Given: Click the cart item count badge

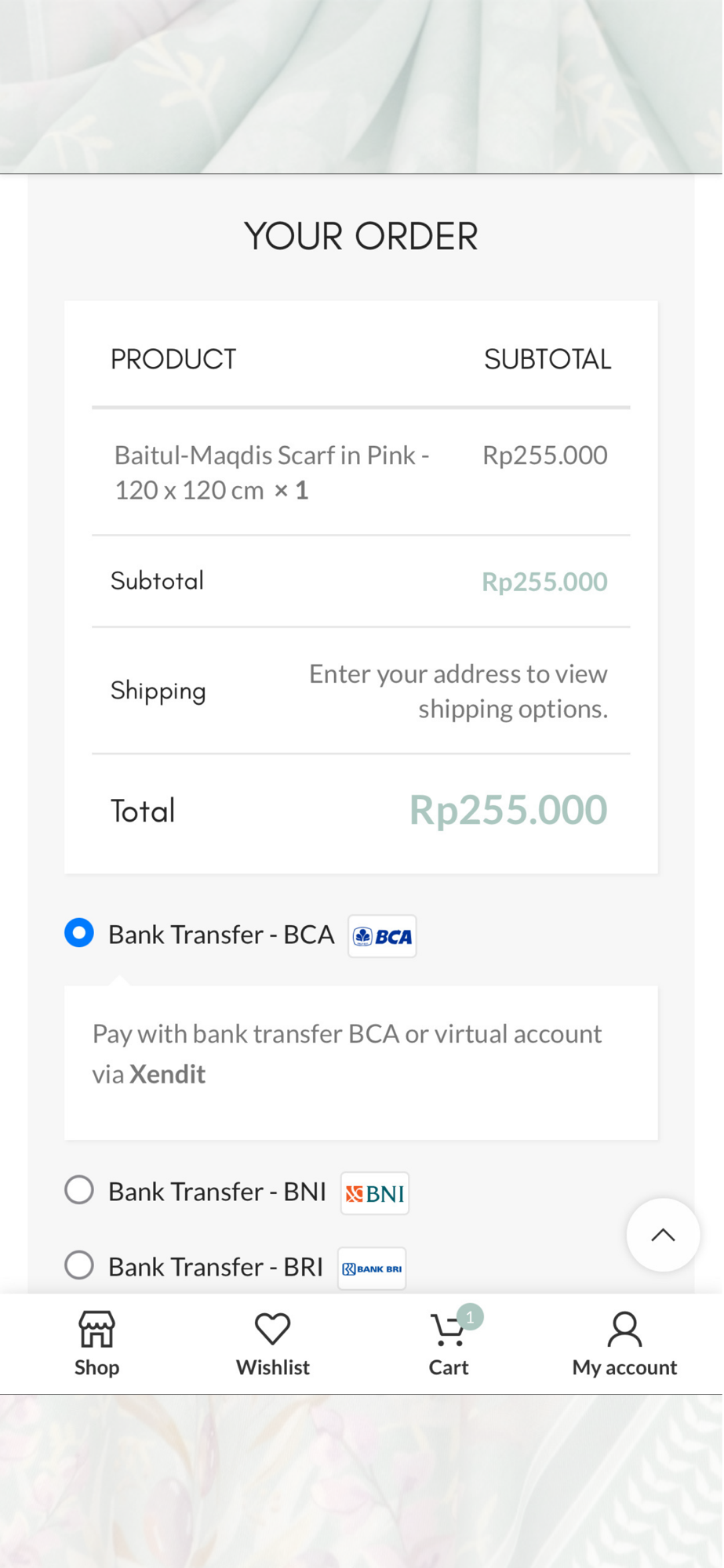Looking at the screenshot, I should (470, 1317).
